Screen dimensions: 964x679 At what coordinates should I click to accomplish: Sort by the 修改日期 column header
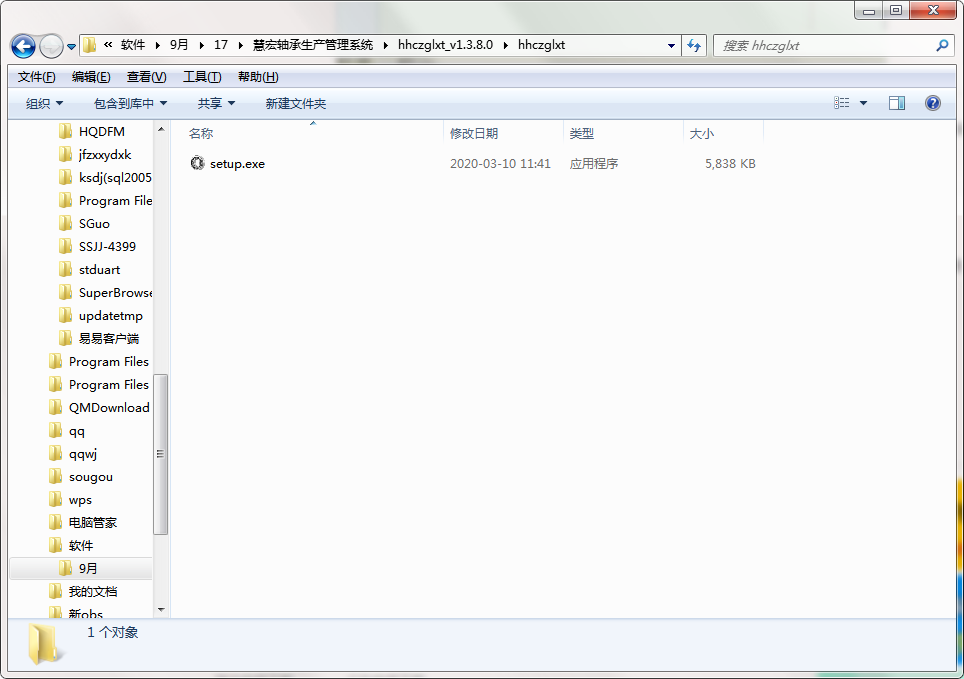pyautogui.click(x=474, y=133)
